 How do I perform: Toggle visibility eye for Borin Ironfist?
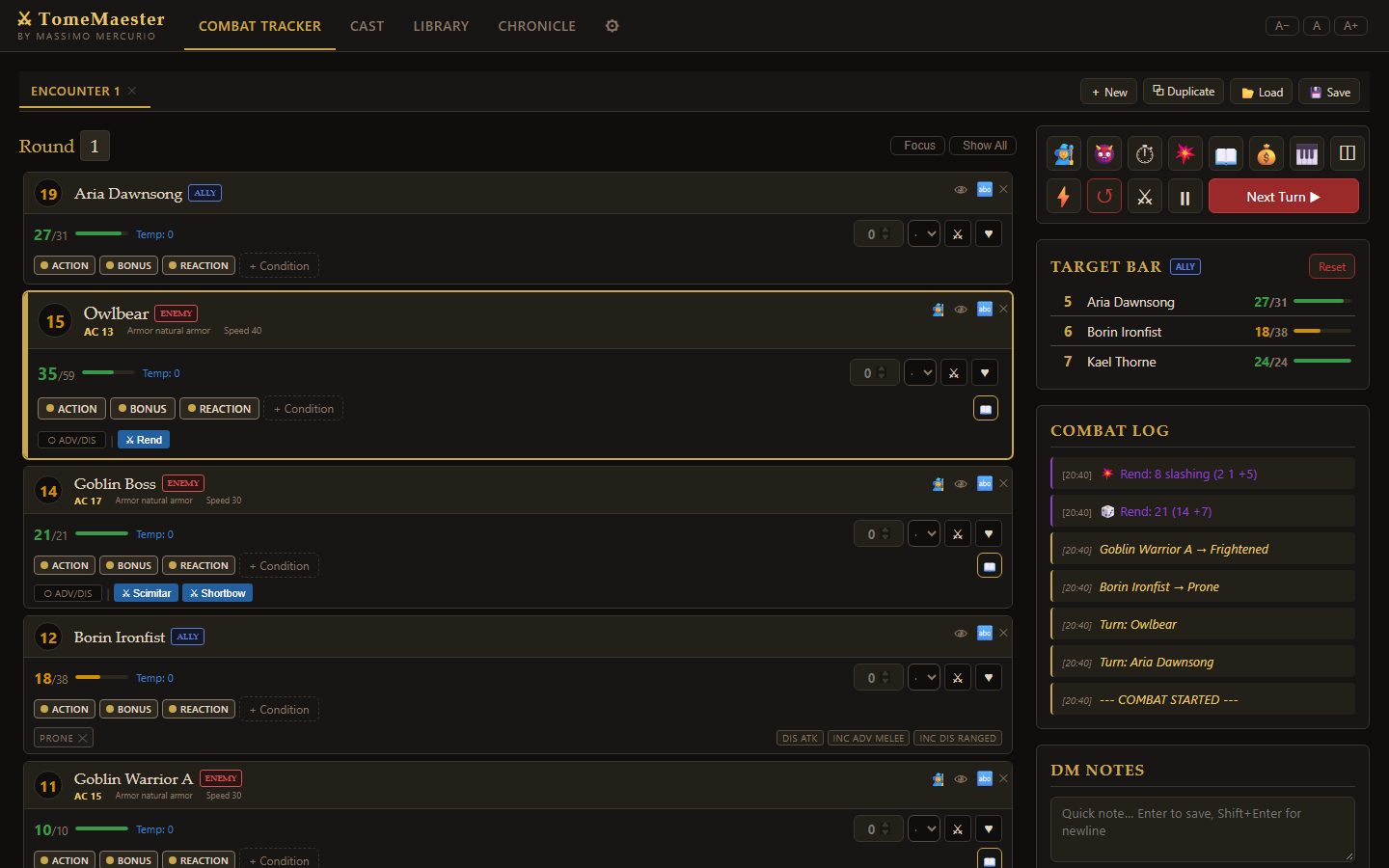(961, 634)
